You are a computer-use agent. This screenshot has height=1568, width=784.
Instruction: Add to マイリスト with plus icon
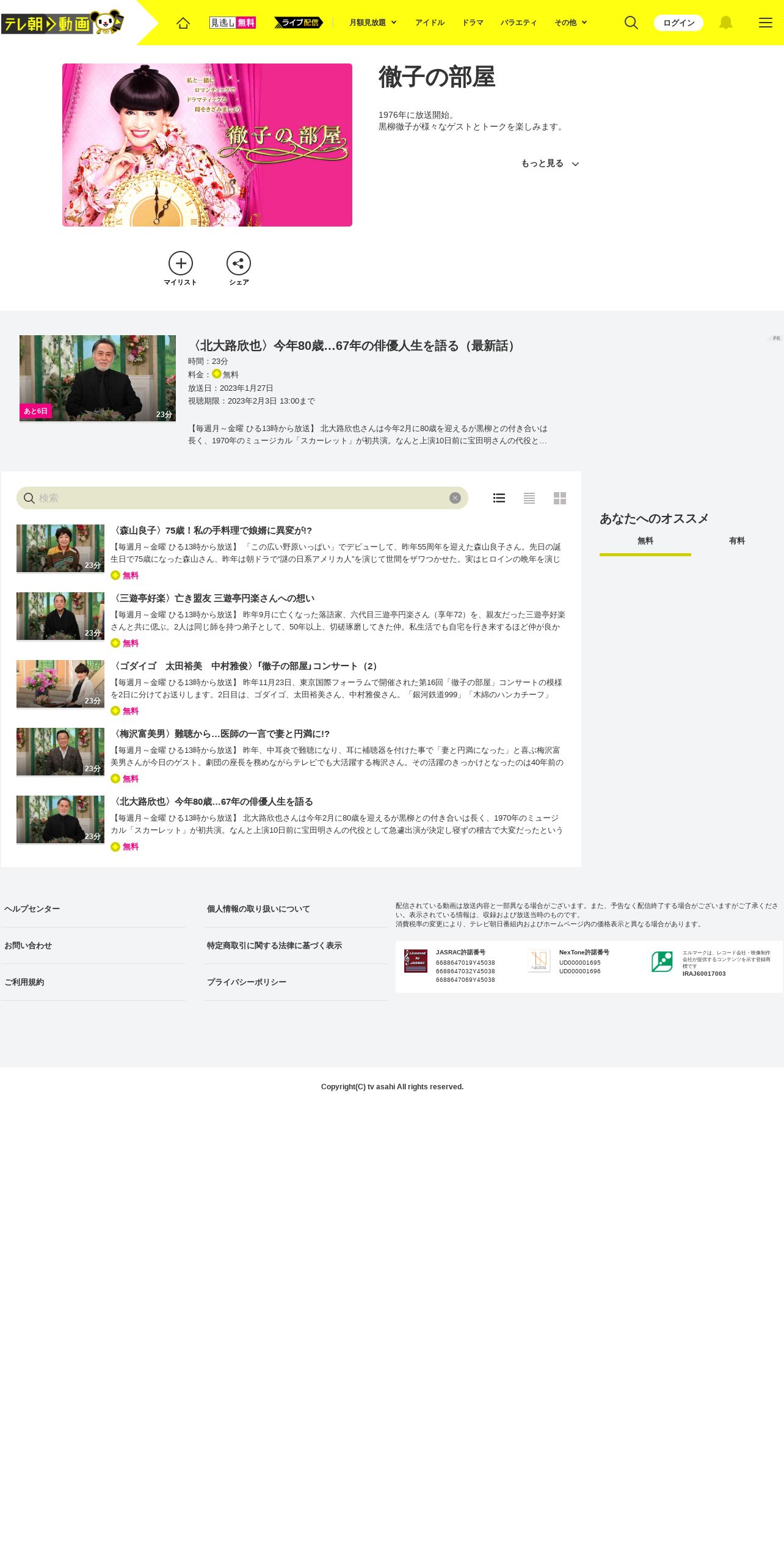click(181, 263)
